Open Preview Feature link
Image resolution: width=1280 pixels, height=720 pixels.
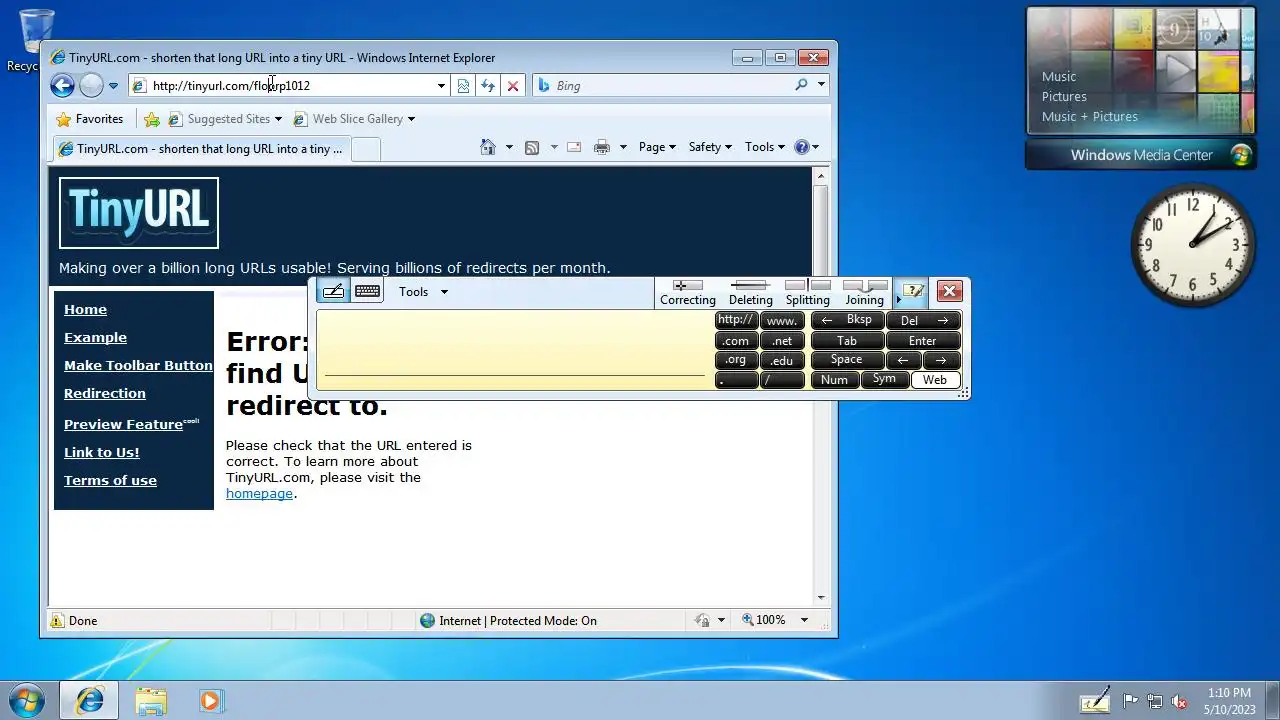tap(123, 425)
